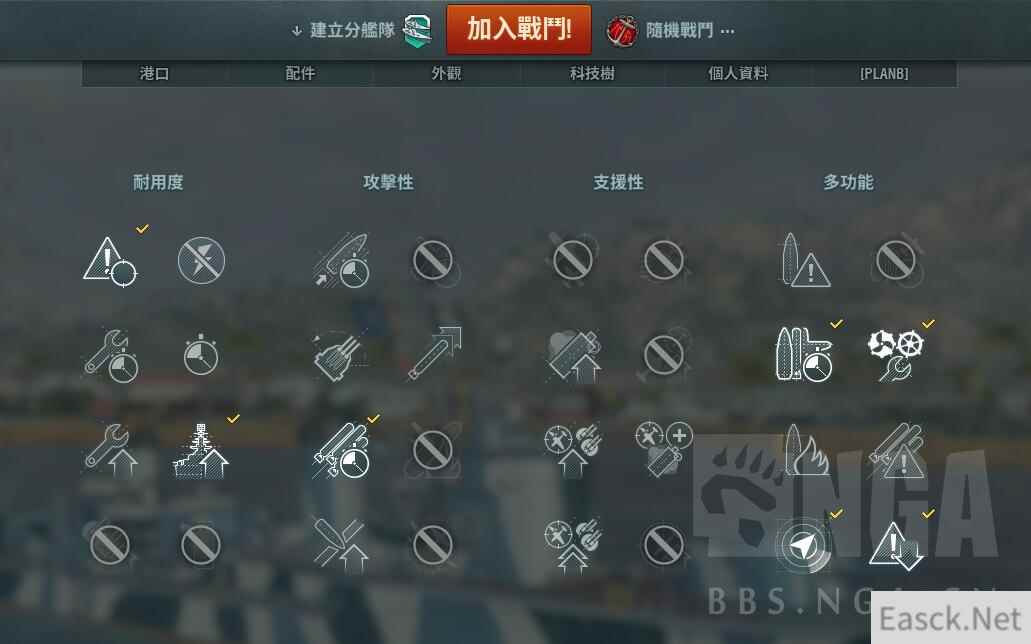Select the triple gun turret skill icon

click(x=339, y=357)
